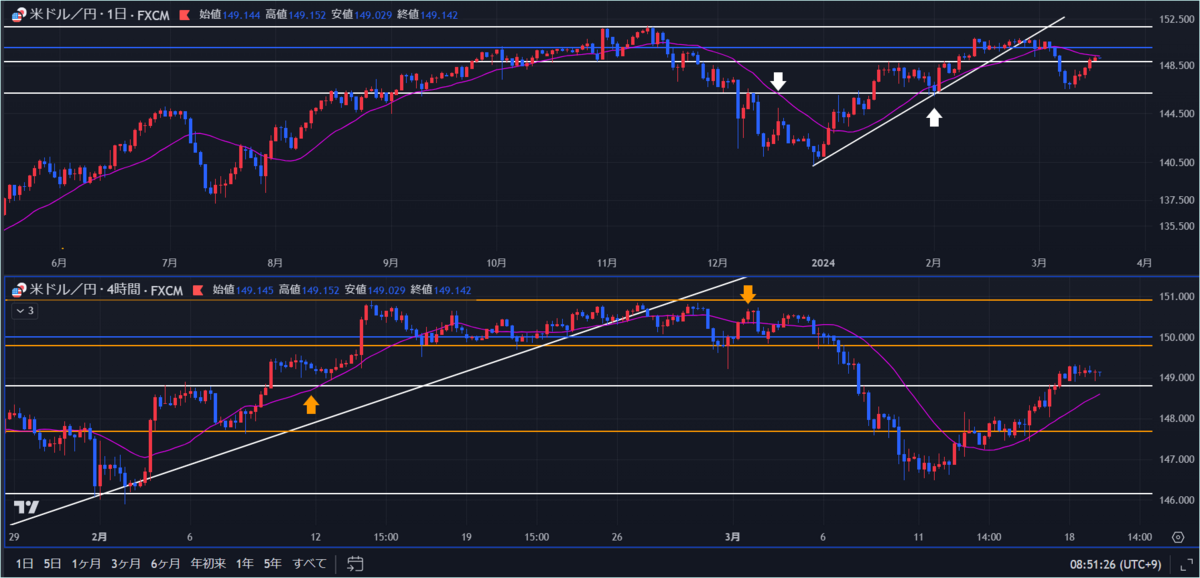The width and height of the screenshot is (1200, 578).
Task: Click the US dollar/yen symbol flag icon
Action: [x=18, y=16]
